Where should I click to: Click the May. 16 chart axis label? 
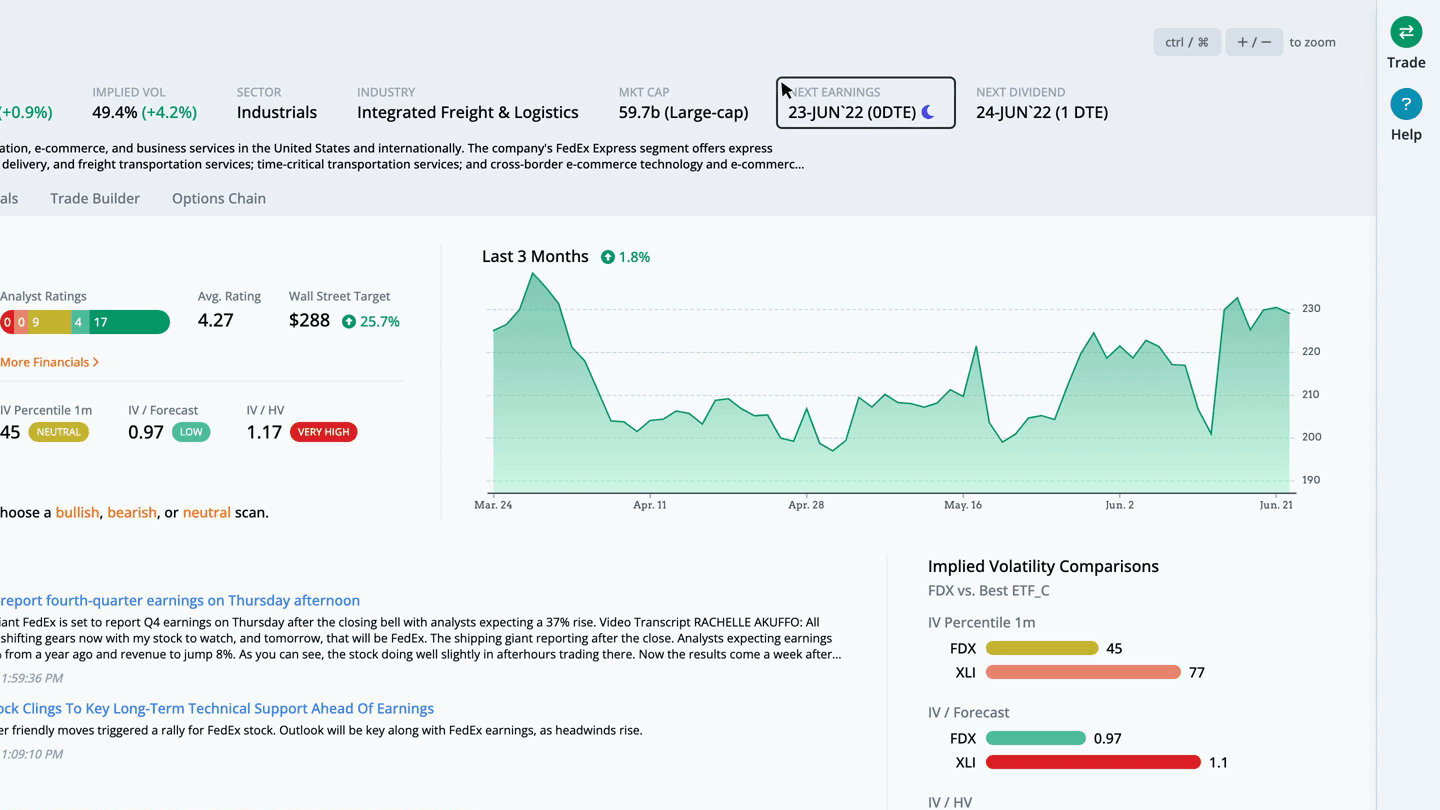(963, 505)
